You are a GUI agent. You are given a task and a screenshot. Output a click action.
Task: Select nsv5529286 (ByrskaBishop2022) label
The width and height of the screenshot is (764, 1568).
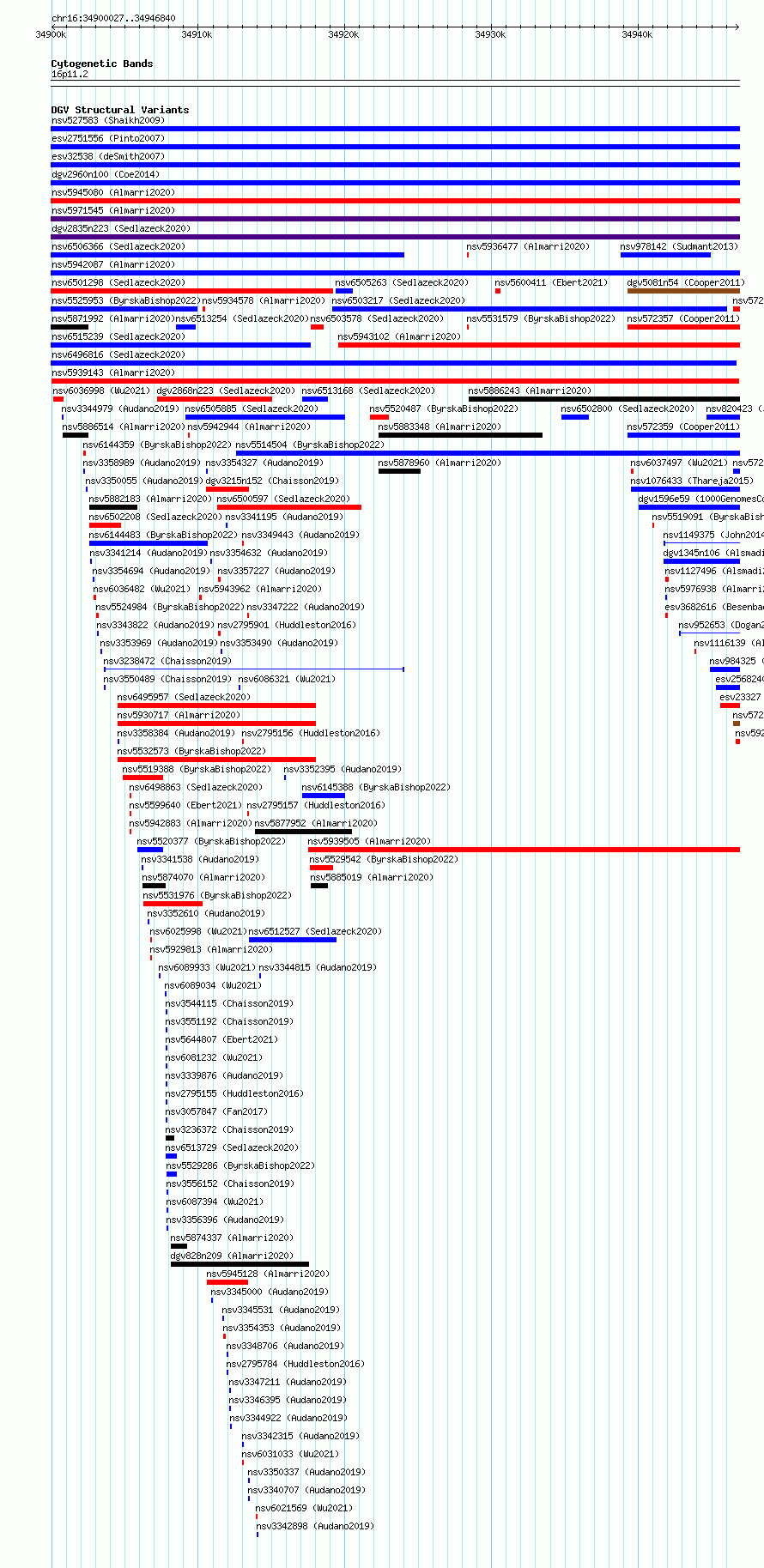pos(240,1165)
